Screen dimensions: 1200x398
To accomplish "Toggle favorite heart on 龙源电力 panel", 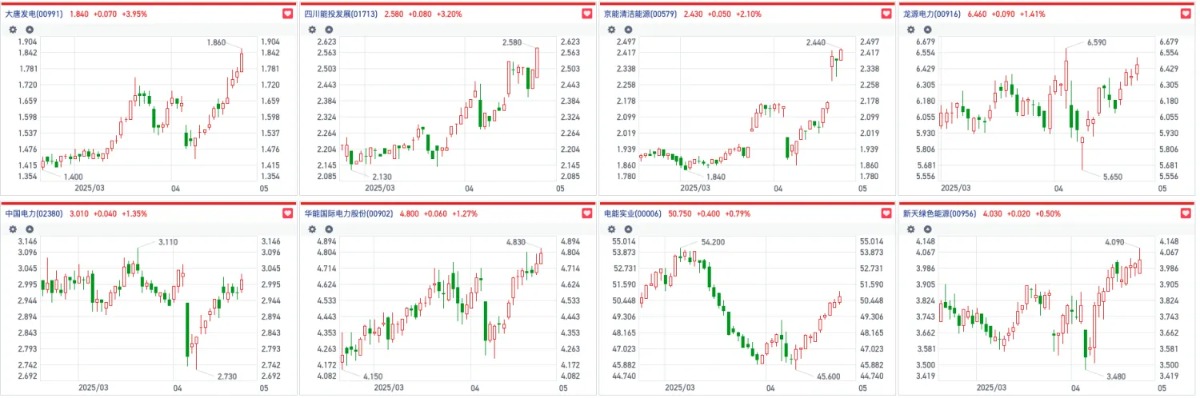I will [x=1185, y=14].
